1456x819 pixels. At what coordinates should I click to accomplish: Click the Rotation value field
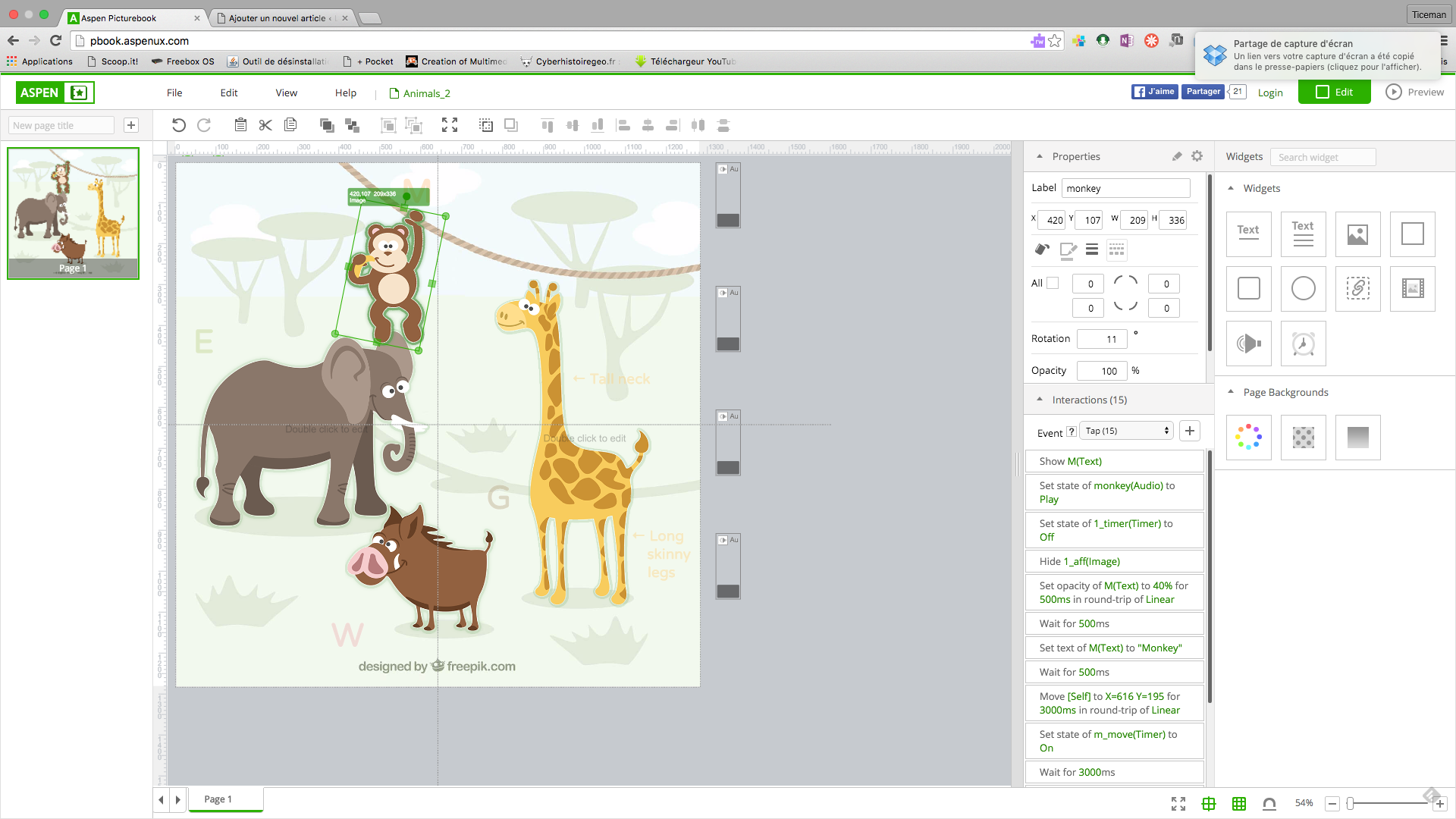(1102, 339)
